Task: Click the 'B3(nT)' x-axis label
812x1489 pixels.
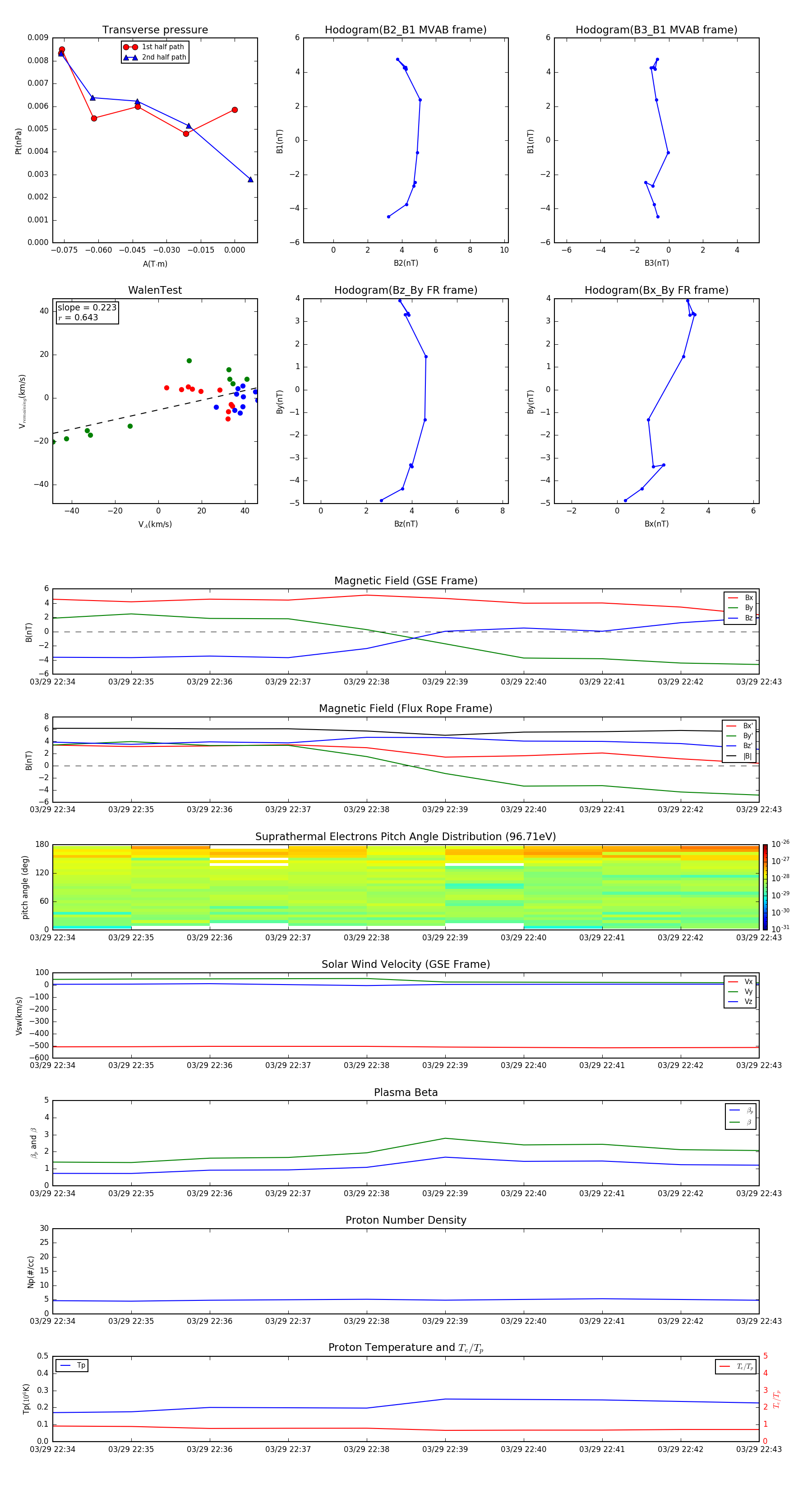Action: coord(656,263)
